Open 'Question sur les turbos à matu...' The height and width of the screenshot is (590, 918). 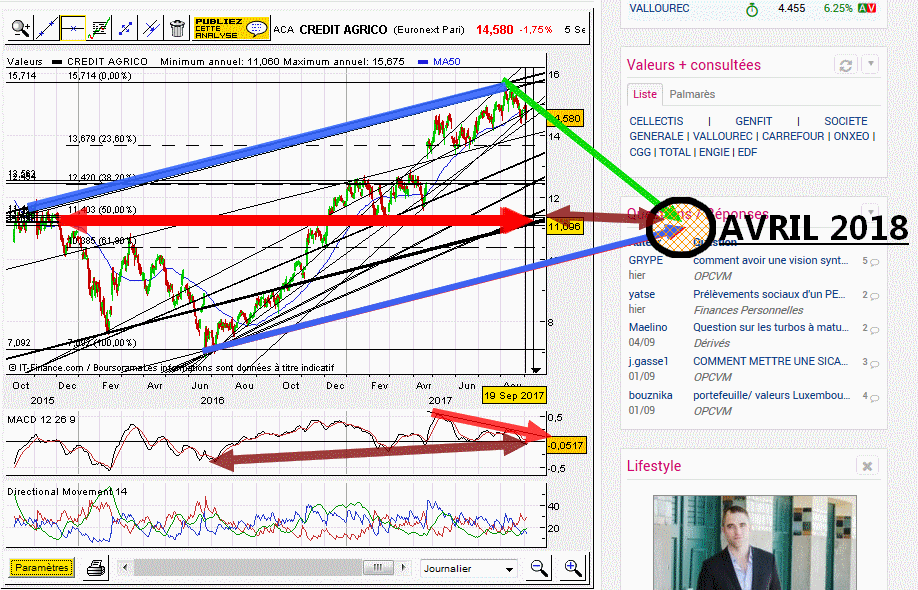pyautogui.click(x=771, y=327)
